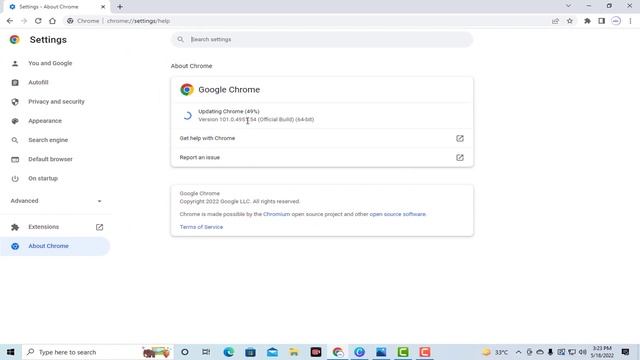Open Task View on the taskbar

coord(206,352)
